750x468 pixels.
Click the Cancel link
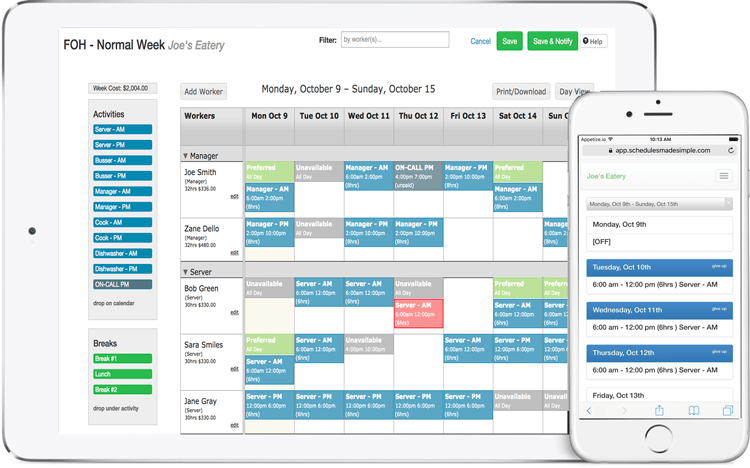click(x=480, y=41)
